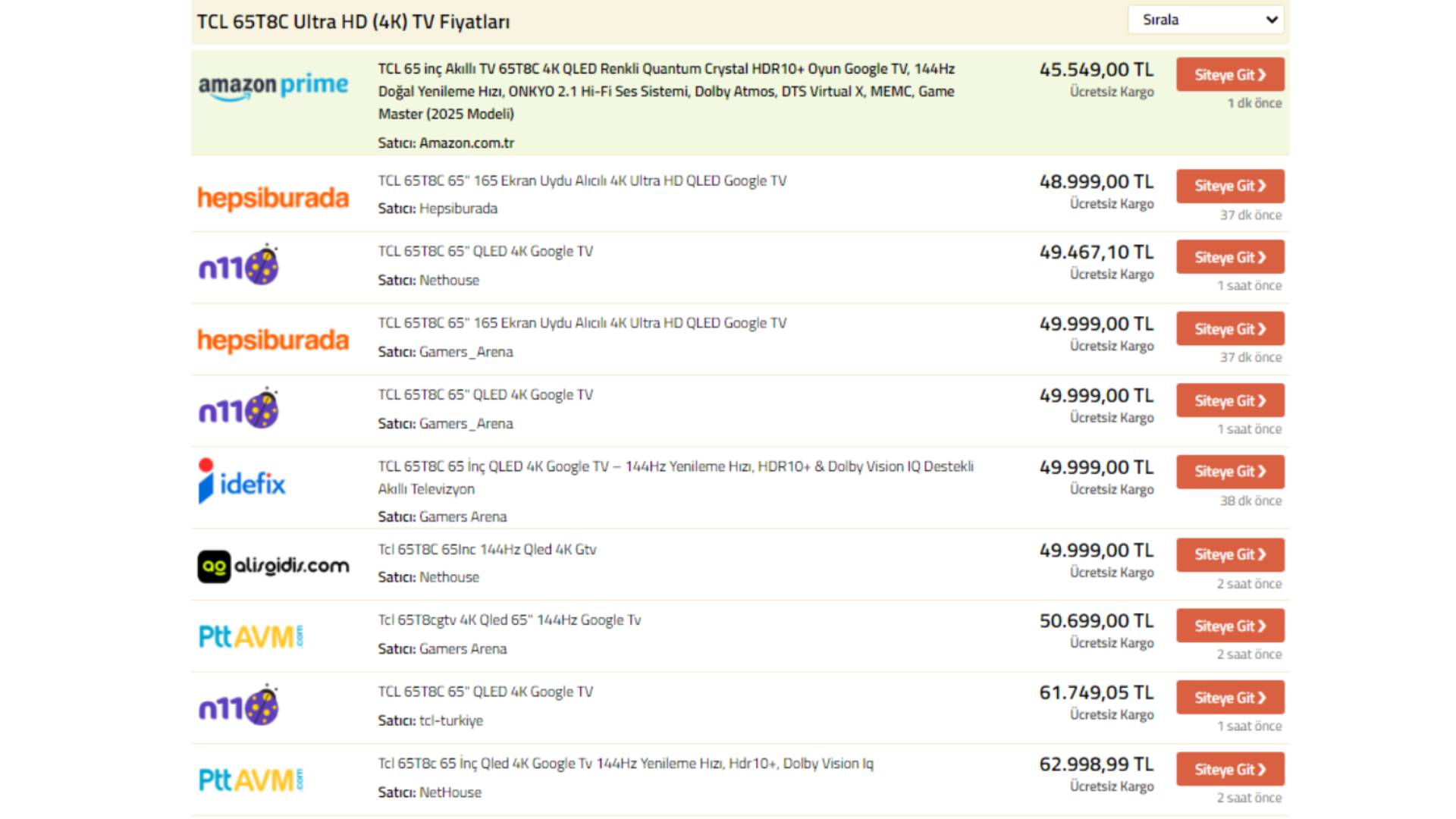Click seller text 'Satıcı: Amazon.com.tr'
Screen dimensions: 1456x819
(x=446, y=143)
